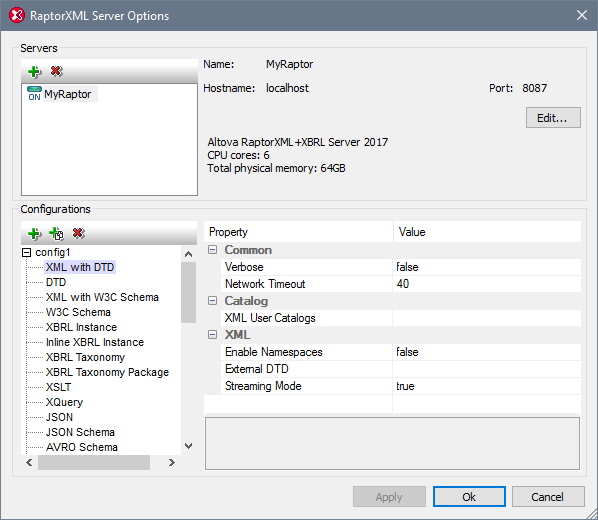
Task: Delete the selected configuration with red X
Action: click(x=79, y=233)
